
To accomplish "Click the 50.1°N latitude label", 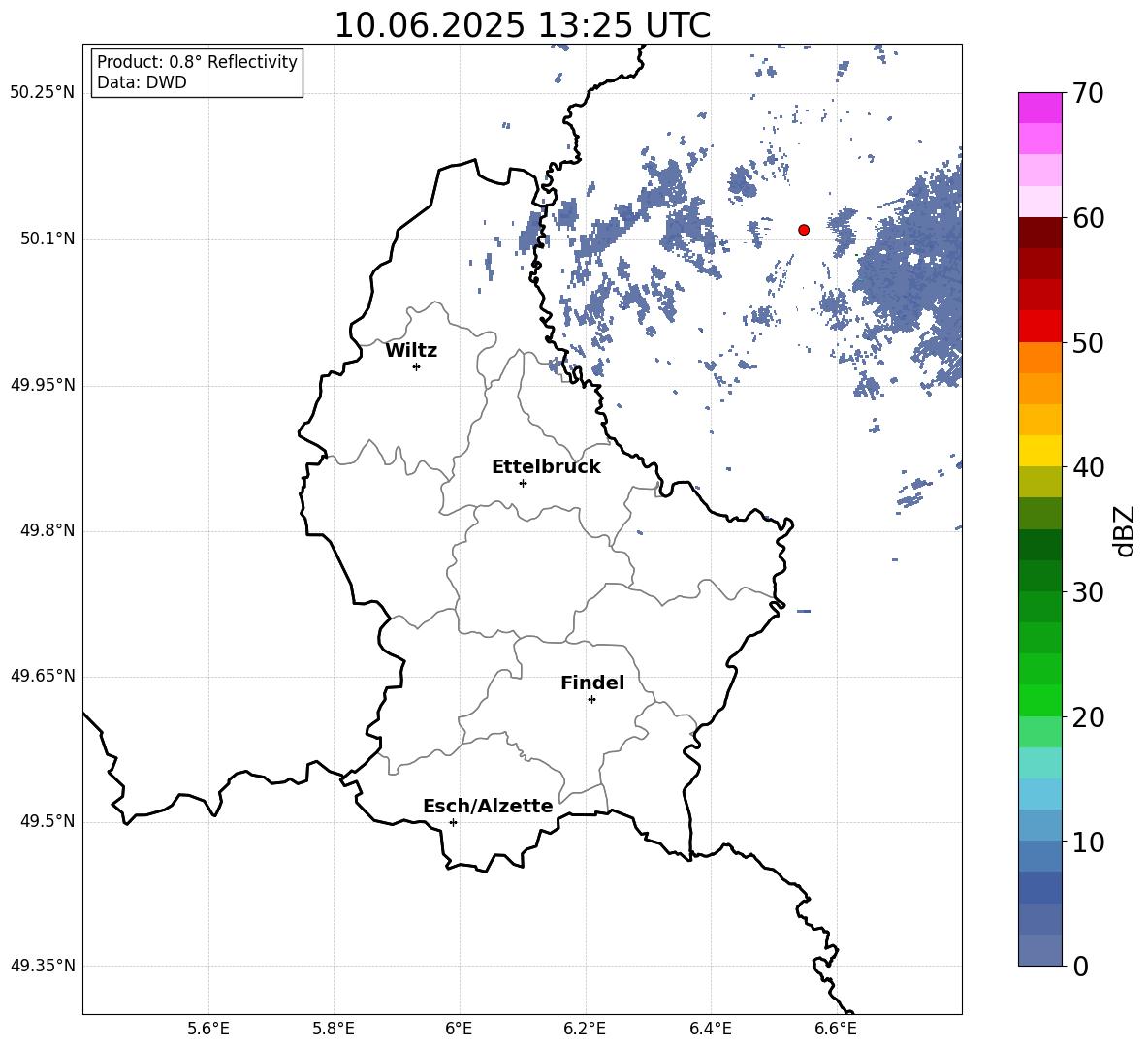I will pyautogui.click(x=48, y=238).
